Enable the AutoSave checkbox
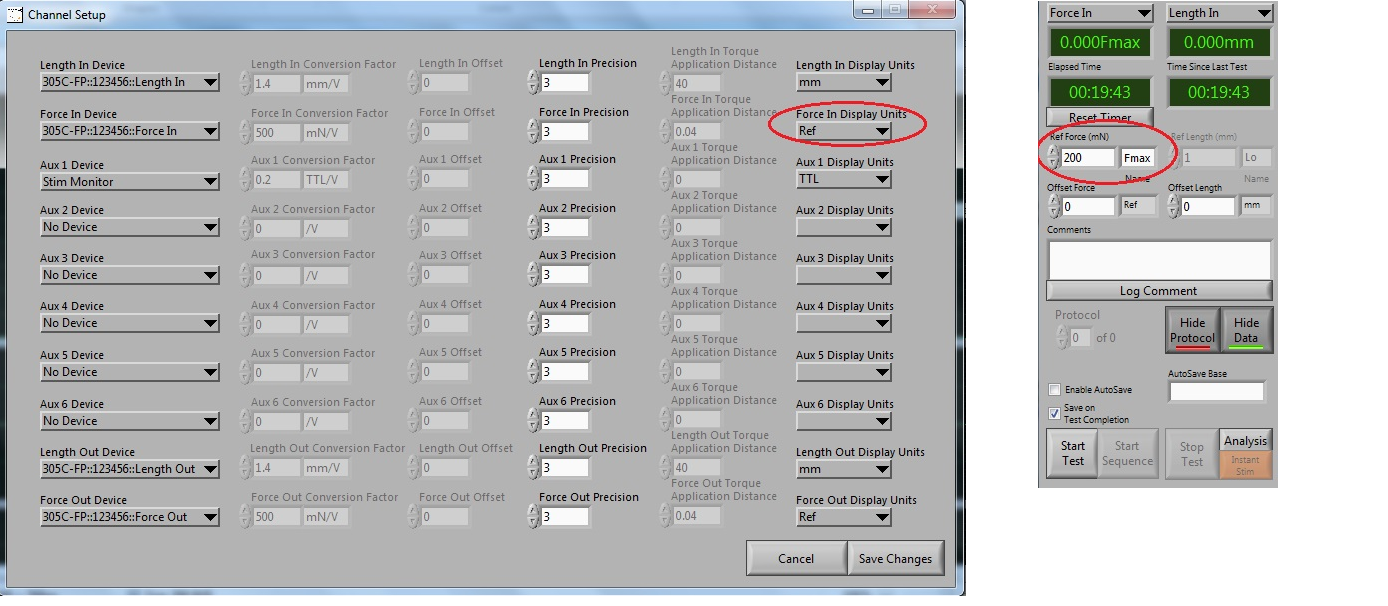 click(x=1054, y=390)
